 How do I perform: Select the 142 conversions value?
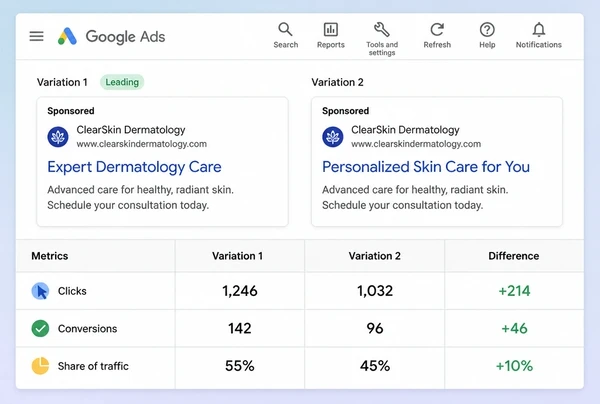click(240, 328)
